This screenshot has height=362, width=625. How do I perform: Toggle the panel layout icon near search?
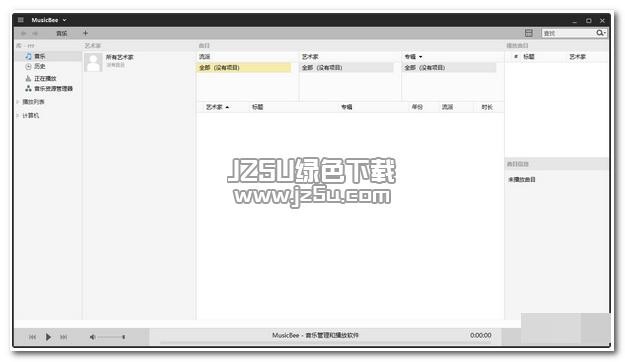(529, 33)
